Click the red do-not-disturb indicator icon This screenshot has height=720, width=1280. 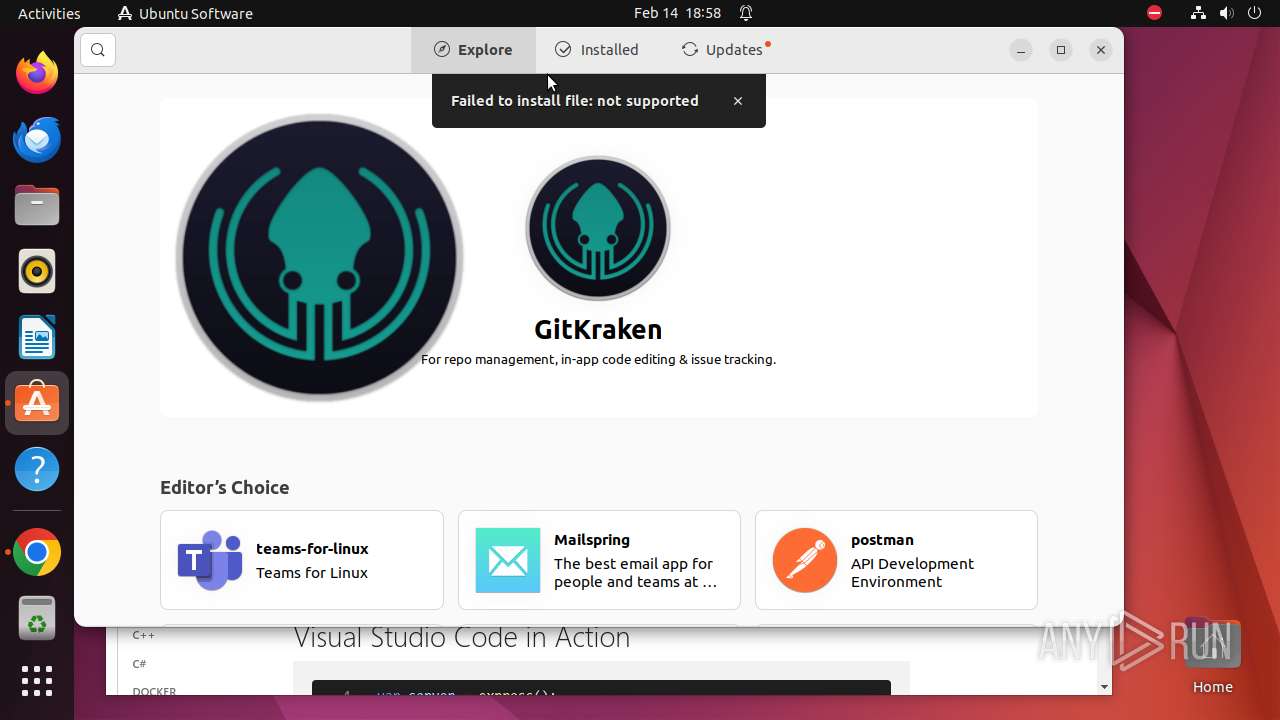click(x=1154, y=13)
